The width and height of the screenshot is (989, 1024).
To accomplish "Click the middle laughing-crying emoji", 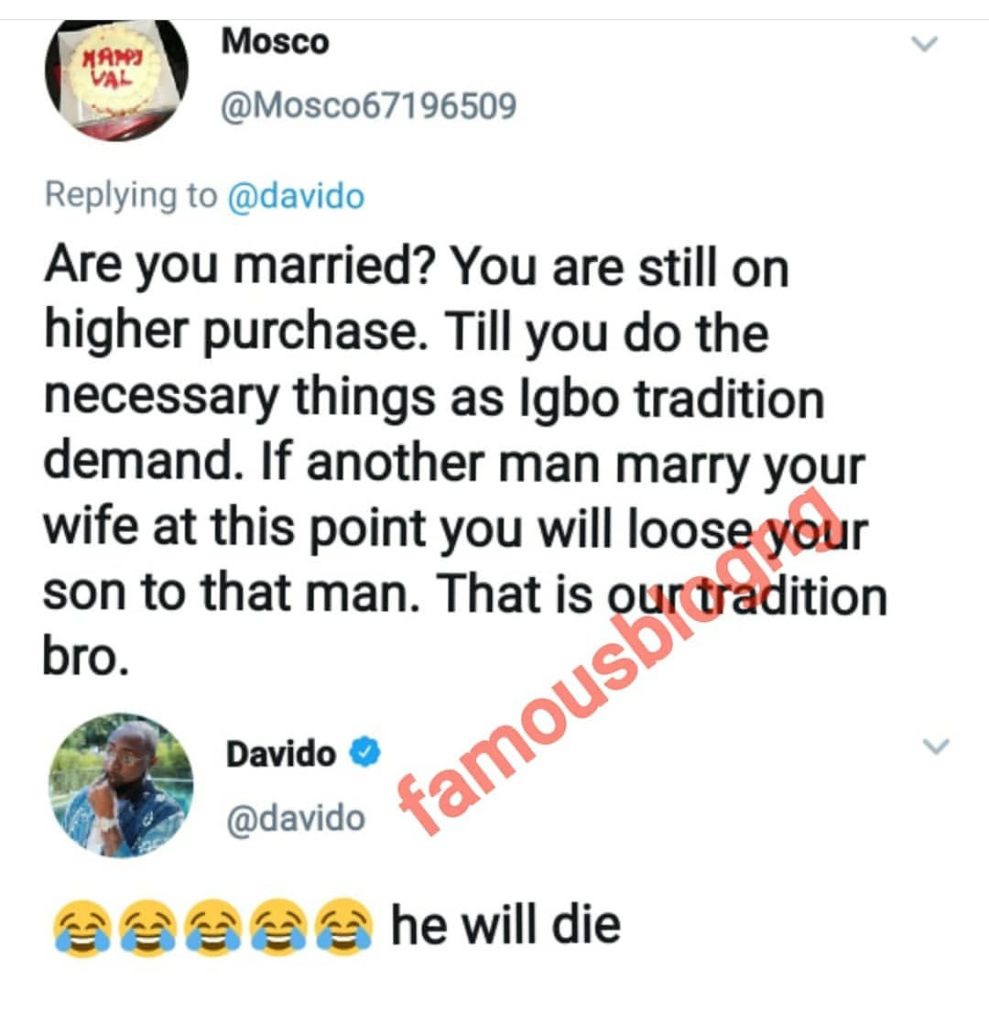I will coord(213,927).
